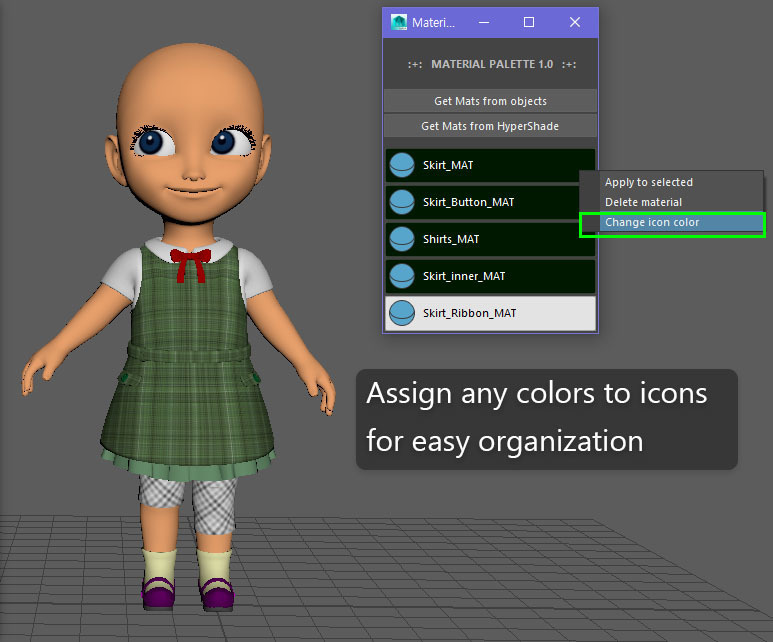This screenshot has width=773, height=642.
Task: Select the Skirt_inner_MAT material name
Action: (464, 276)
